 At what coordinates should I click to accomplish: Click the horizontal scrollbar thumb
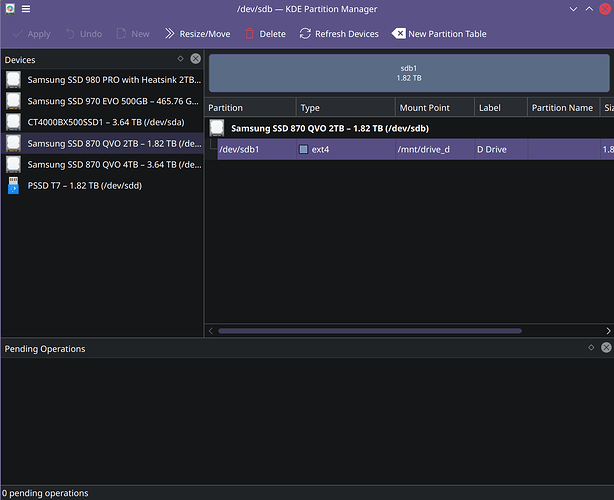(x=370, y=331)
